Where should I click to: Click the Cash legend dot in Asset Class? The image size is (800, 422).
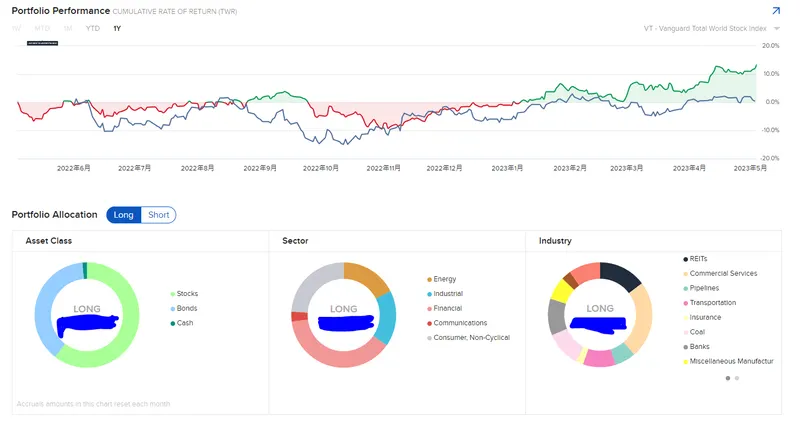pos(172,323)
